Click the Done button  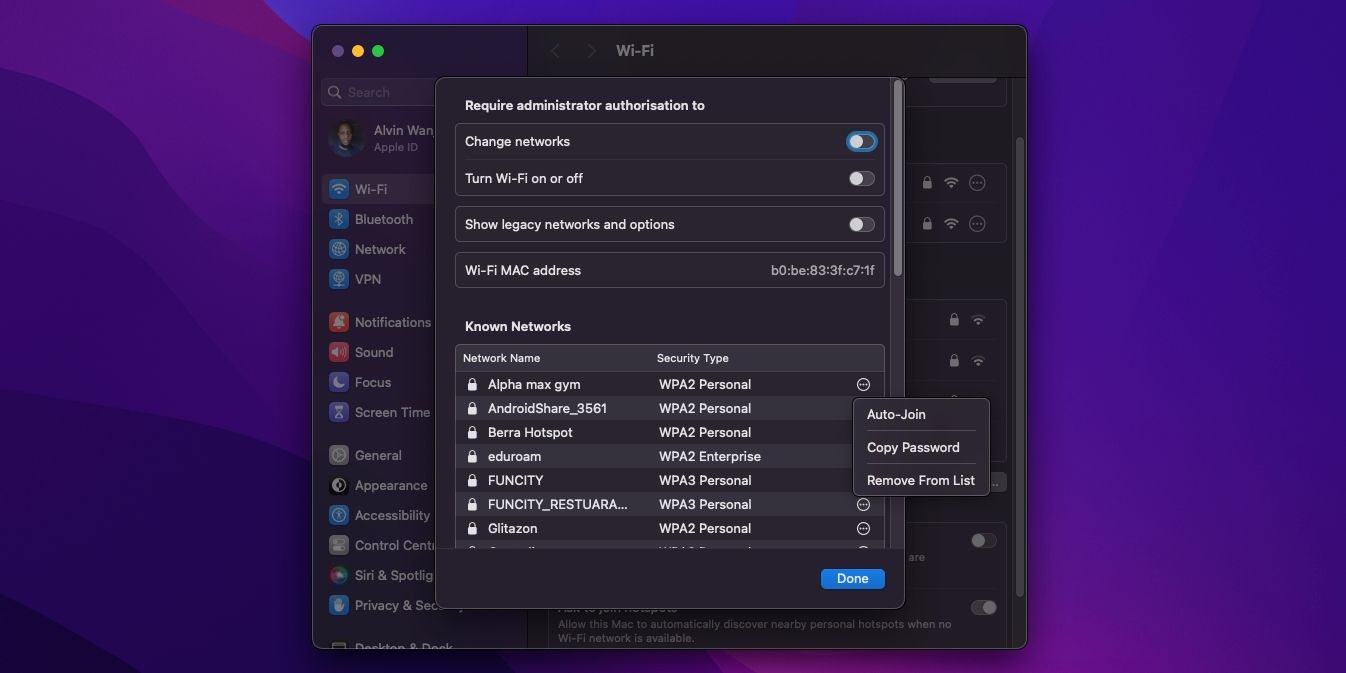point(852,578)
